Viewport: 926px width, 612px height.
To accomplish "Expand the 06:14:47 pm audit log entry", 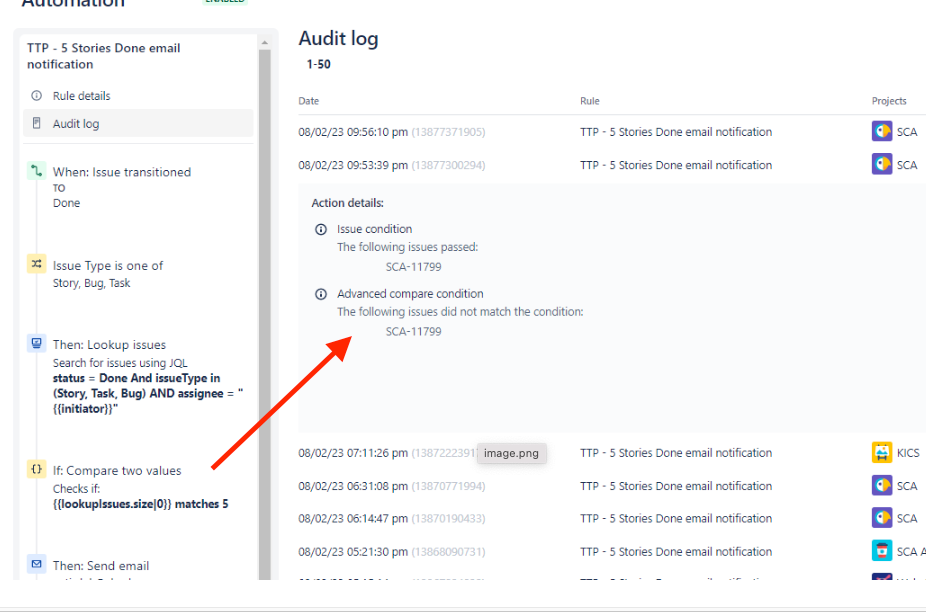I will pos(612,519).
